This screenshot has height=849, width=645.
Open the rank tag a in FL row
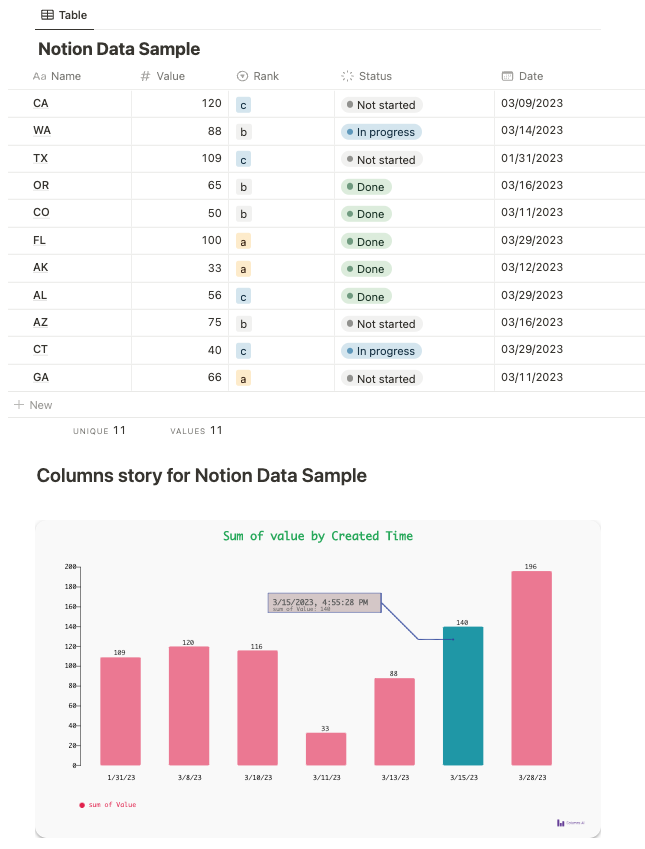(243, 242)
